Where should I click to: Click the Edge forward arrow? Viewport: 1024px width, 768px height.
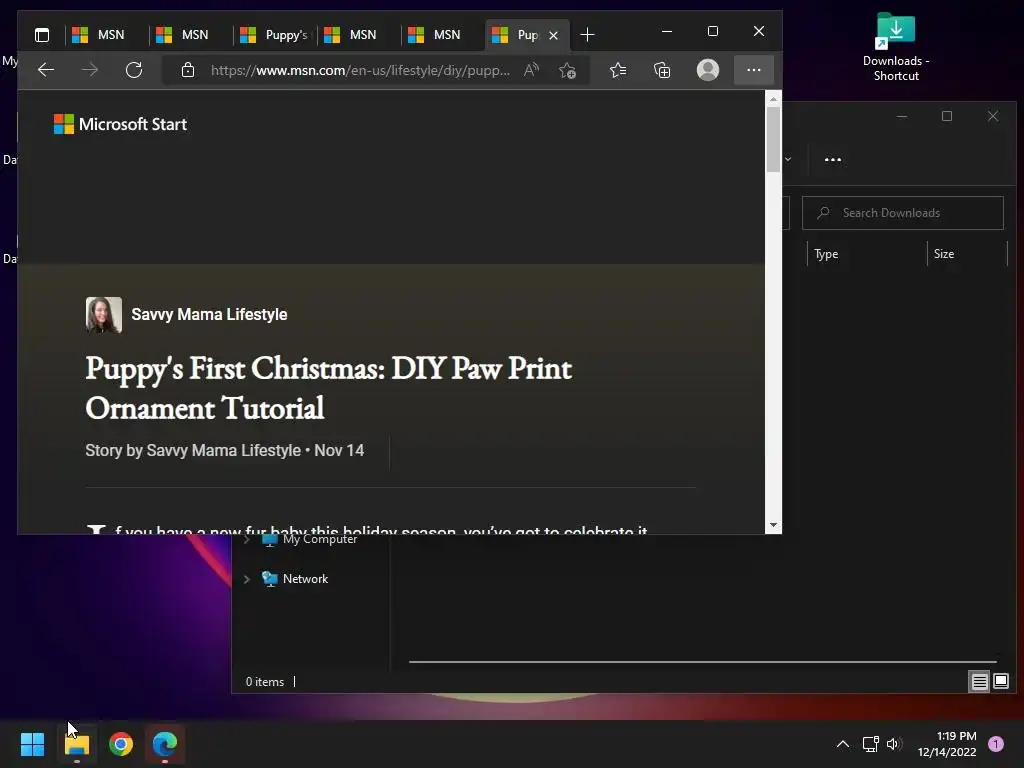coord(90,70)
